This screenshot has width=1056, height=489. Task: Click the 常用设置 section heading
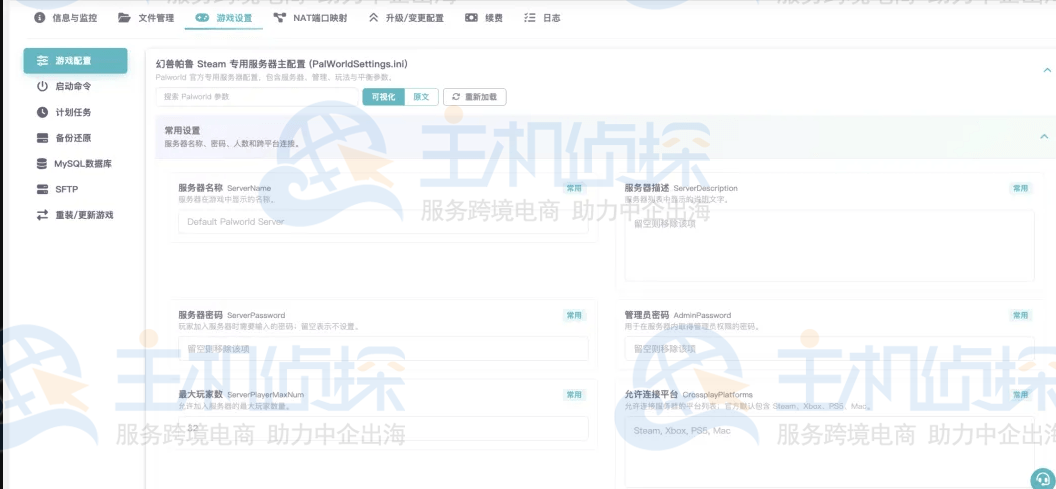click(182, 131)
